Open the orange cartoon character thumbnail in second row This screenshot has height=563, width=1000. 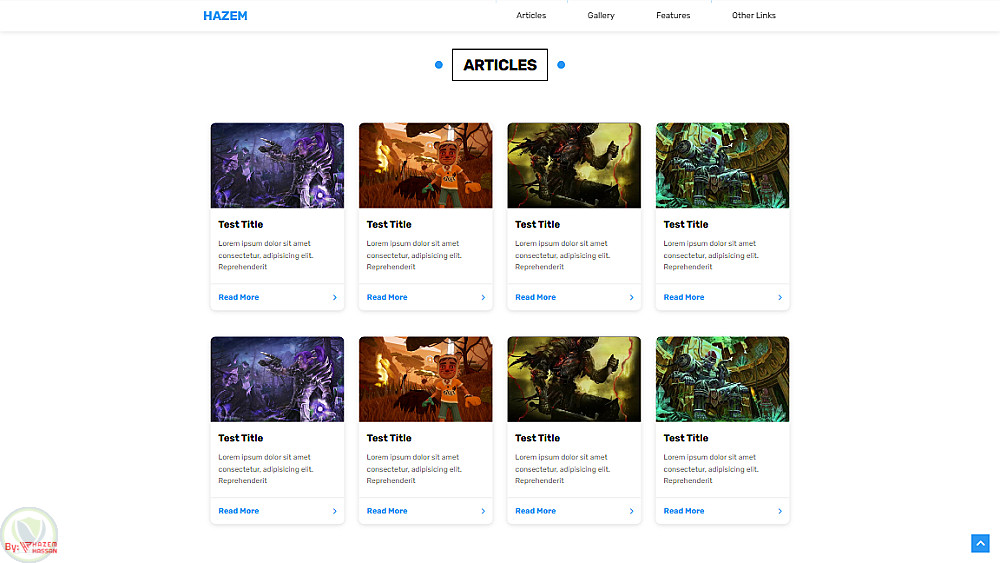425,379
